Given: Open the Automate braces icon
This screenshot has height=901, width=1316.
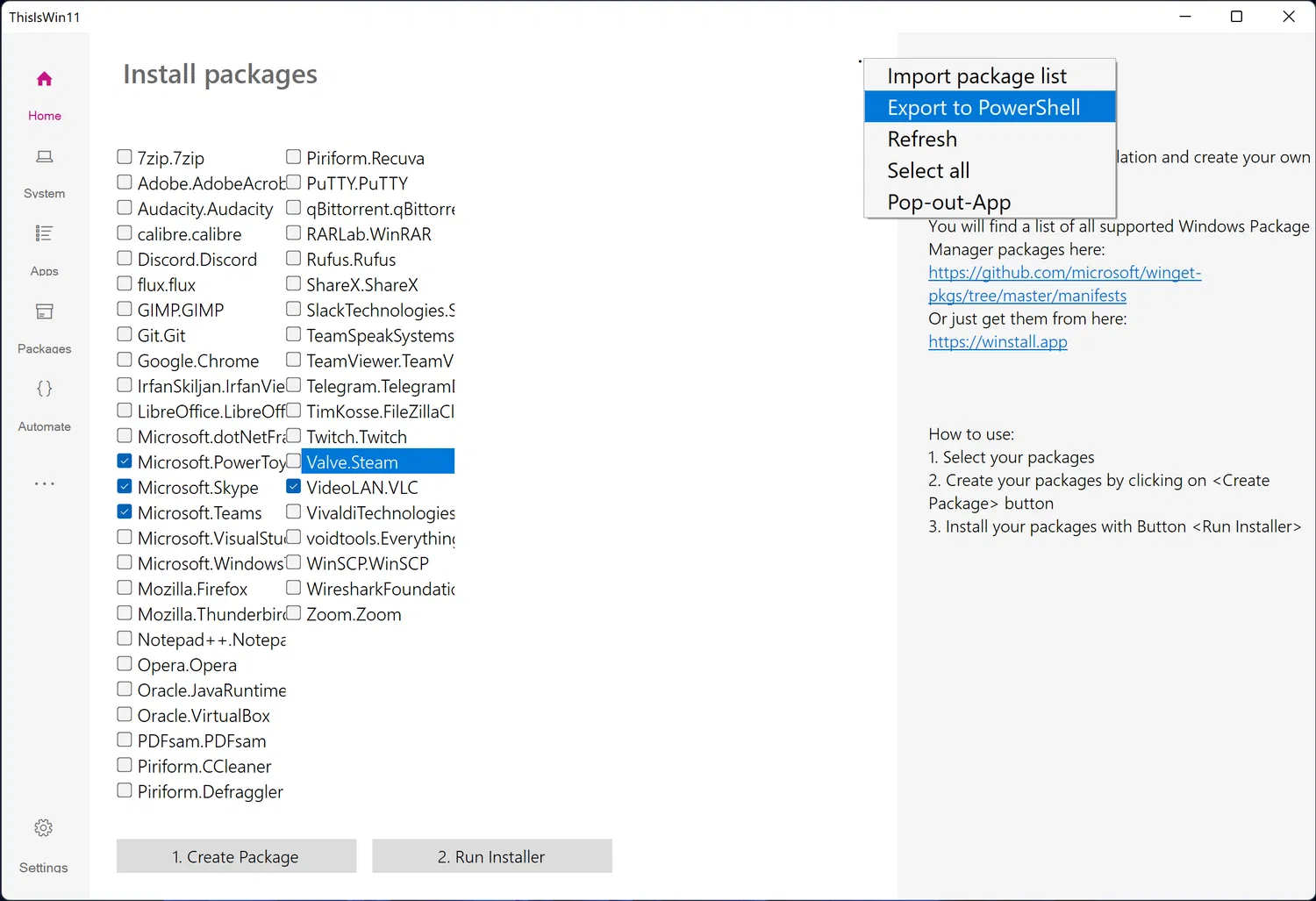Looking at the screenshot, I should pos(45,389).
